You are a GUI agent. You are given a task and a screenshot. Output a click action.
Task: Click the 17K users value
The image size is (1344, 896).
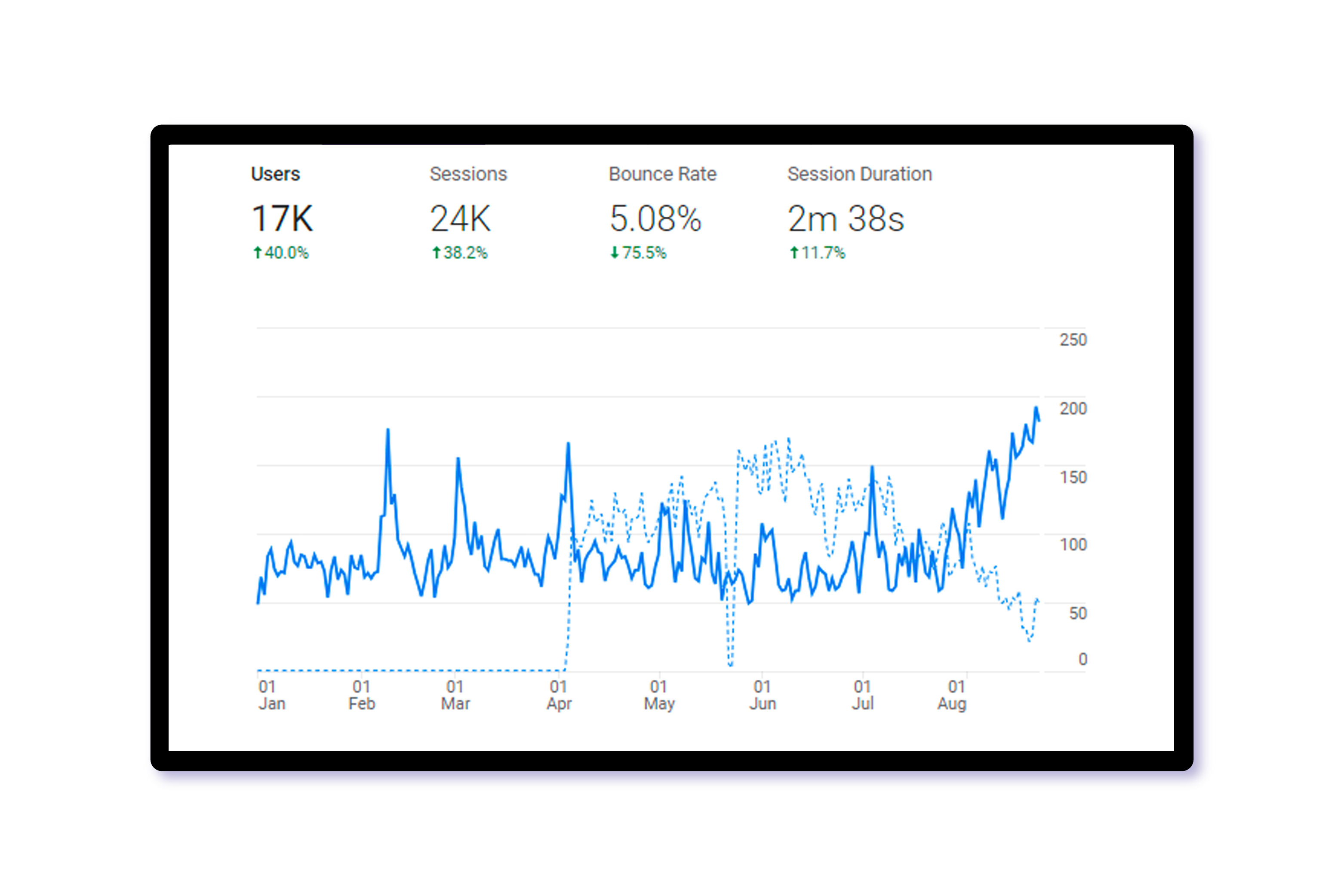pyautogui.click(x=283, y=218)
